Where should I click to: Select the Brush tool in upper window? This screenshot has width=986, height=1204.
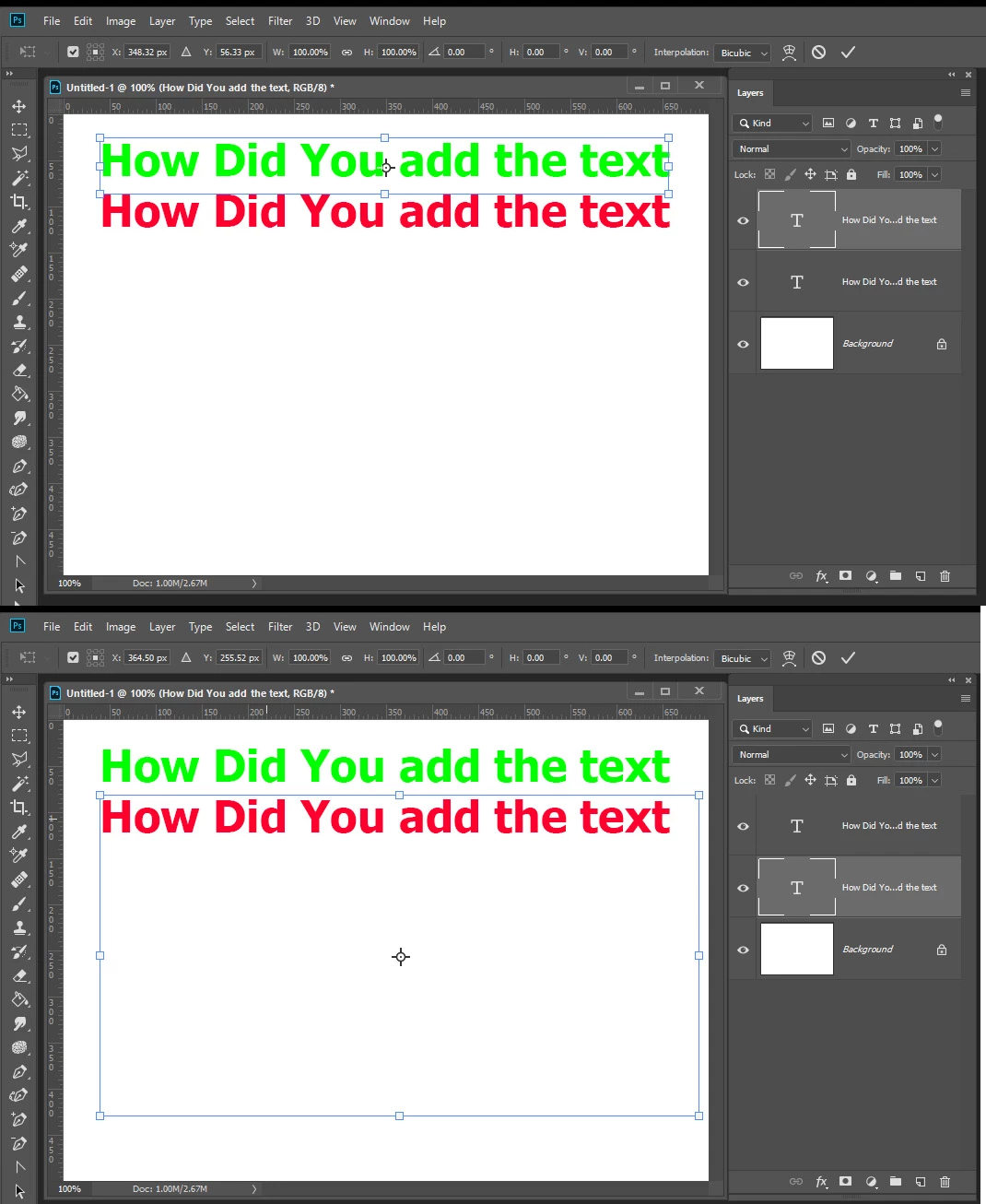tap(19, 298)
